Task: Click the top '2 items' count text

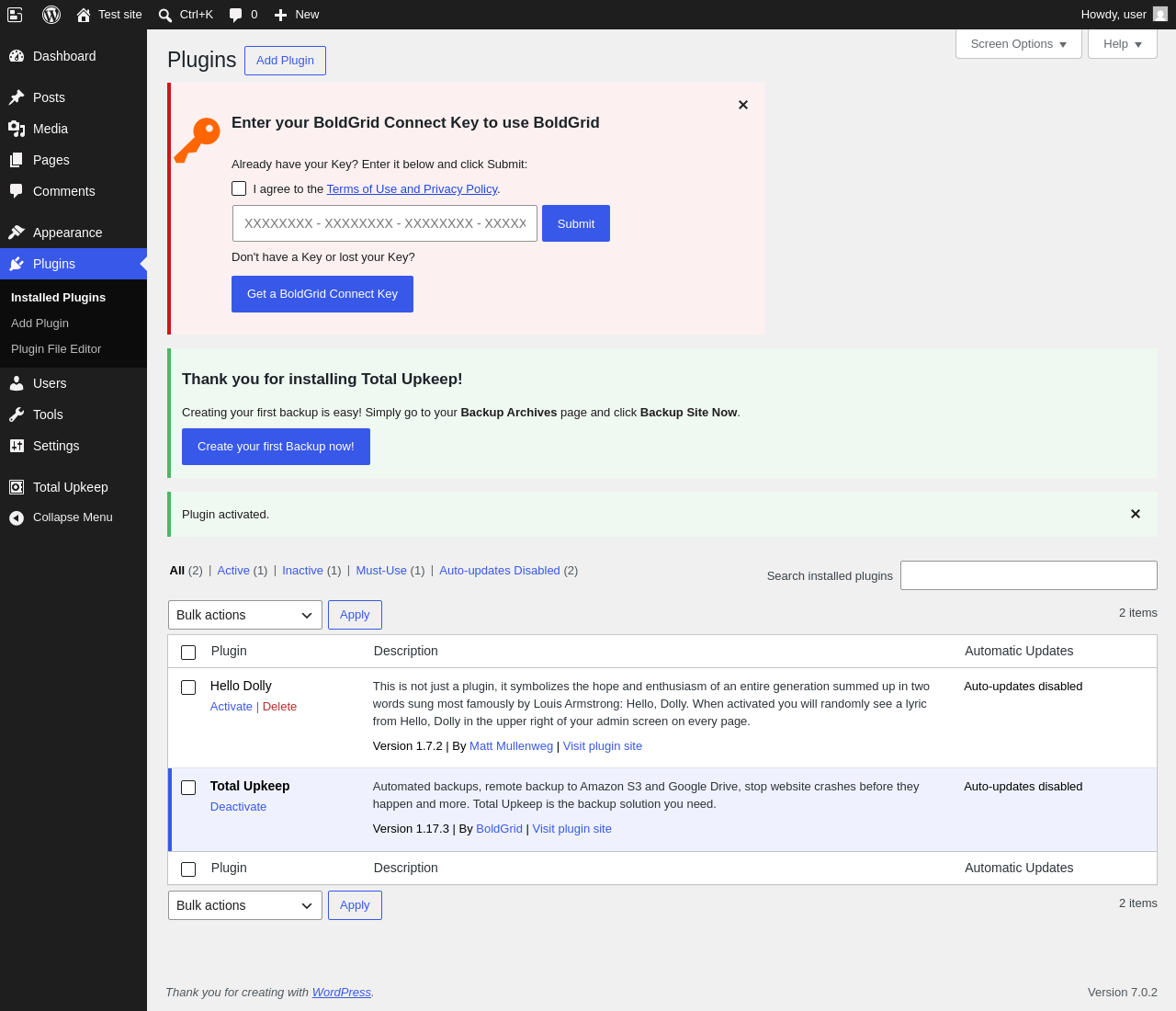Action: tap(1138, 613)
